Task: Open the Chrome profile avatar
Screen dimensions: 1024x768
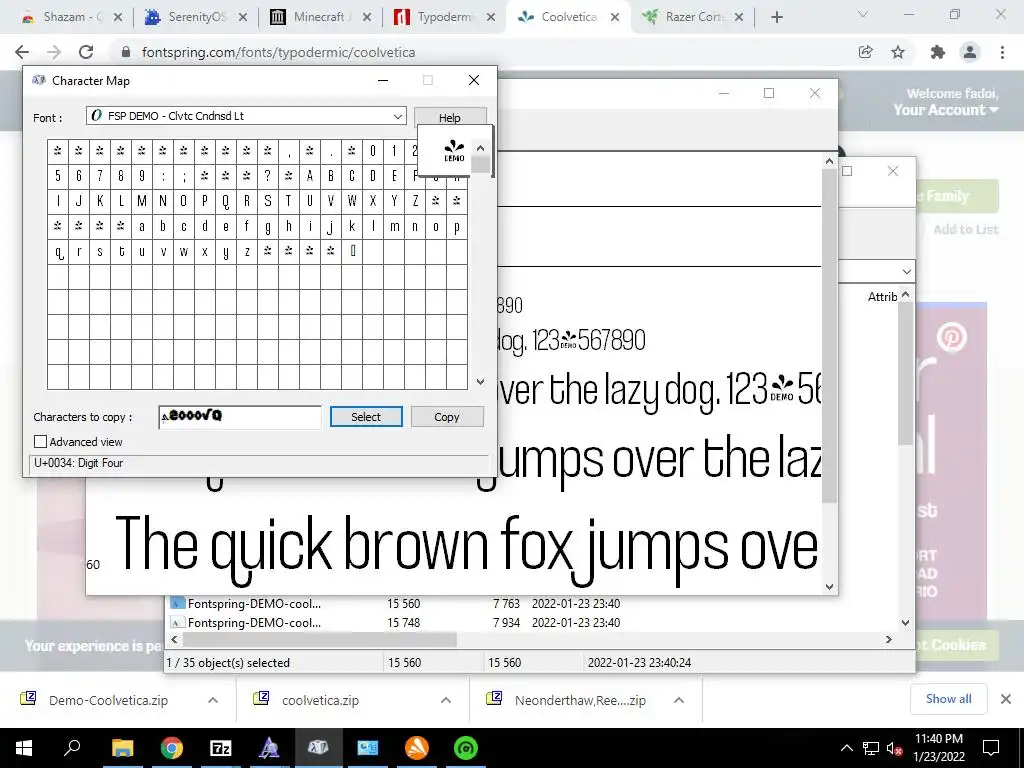Action: 970,52
